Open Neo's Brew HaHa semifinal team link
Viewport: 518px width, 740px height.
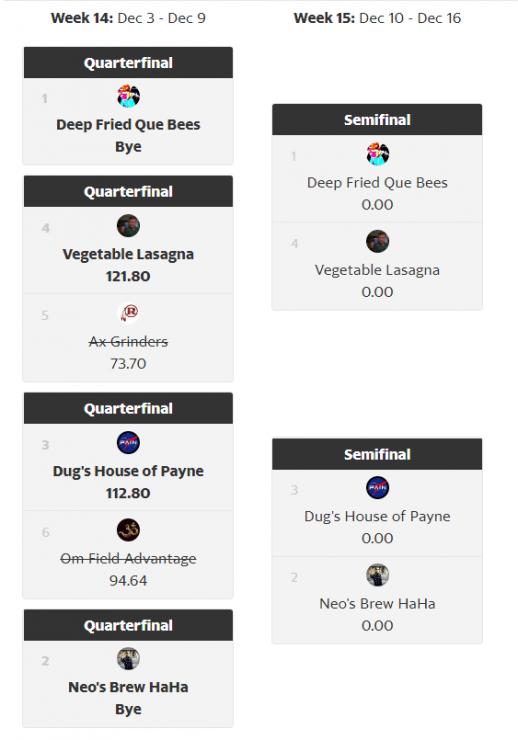click(377, 604)
